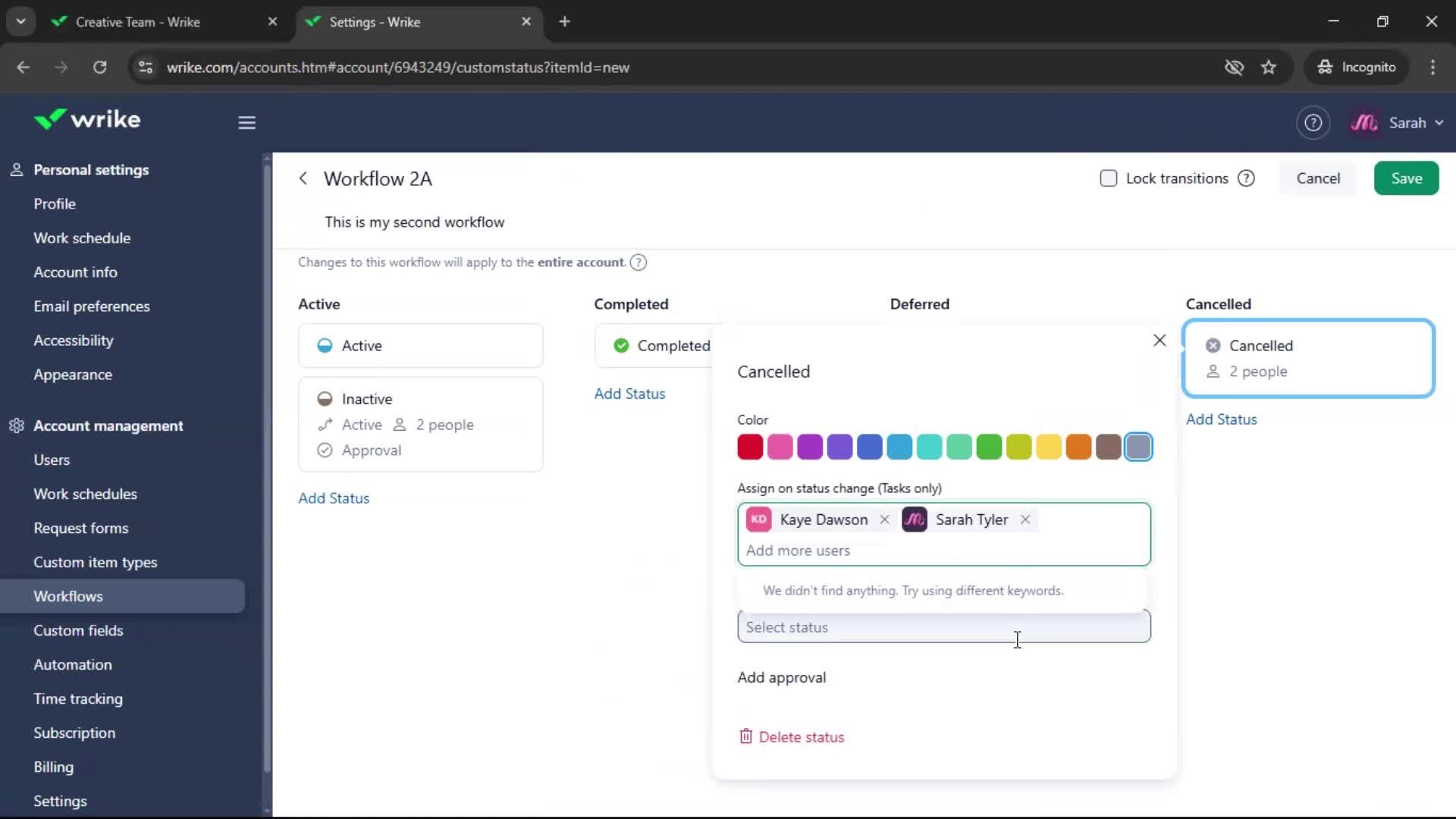This screenshot has width=1456, height=819.
Task: Close the Cancelled status popup
Action: [1159, 340]
